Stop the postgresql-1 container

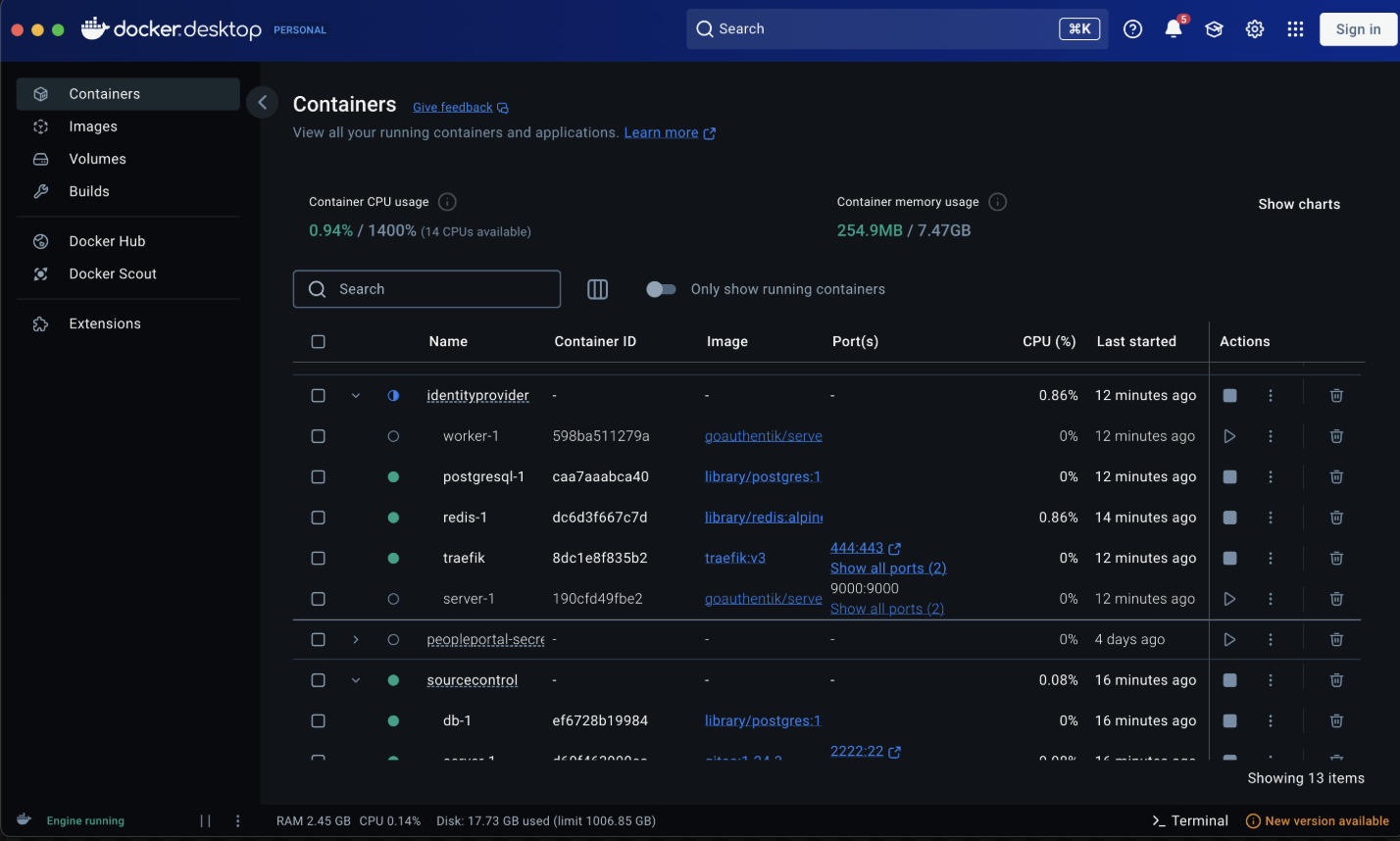(1229, 476)
